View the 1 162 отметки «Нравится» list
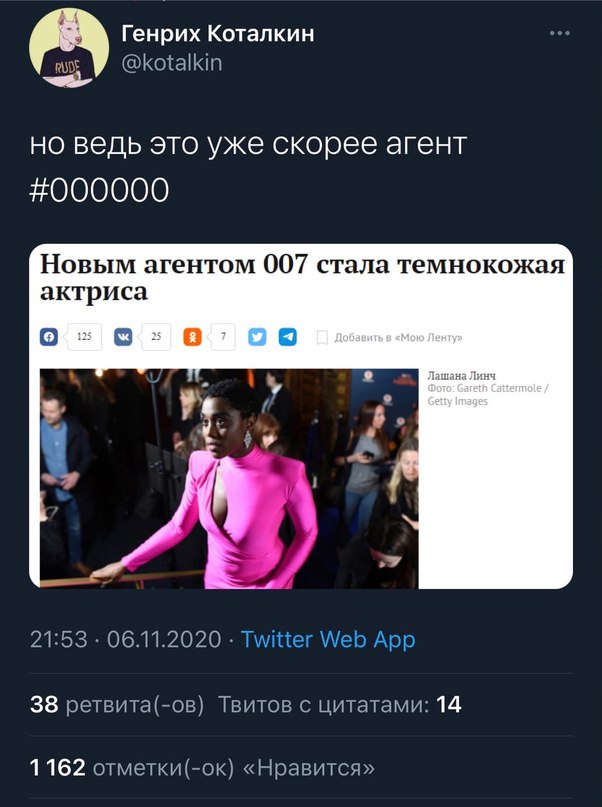Image resolution: width=602 pixels, height=807 pixels. coord(202,767)
